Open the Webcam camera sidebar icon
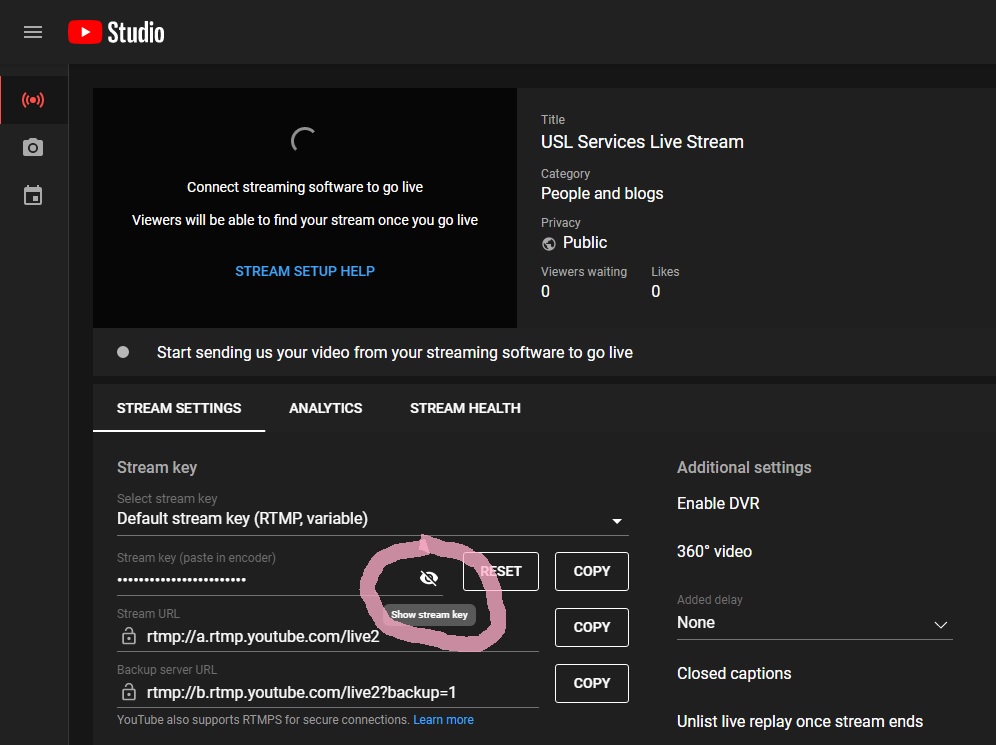996x745 pixels. click(33, 147)
